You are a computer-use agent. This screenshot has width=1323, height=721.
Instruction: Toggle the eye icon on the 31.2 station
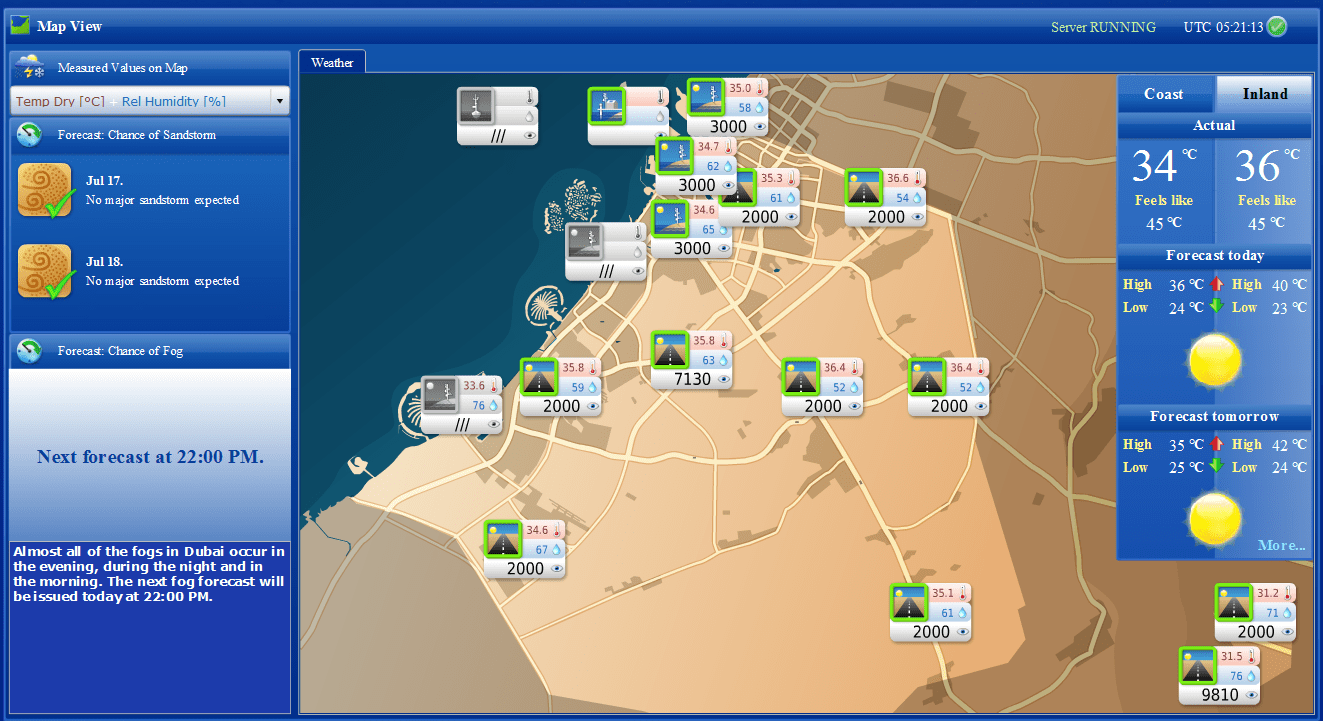1287,632
